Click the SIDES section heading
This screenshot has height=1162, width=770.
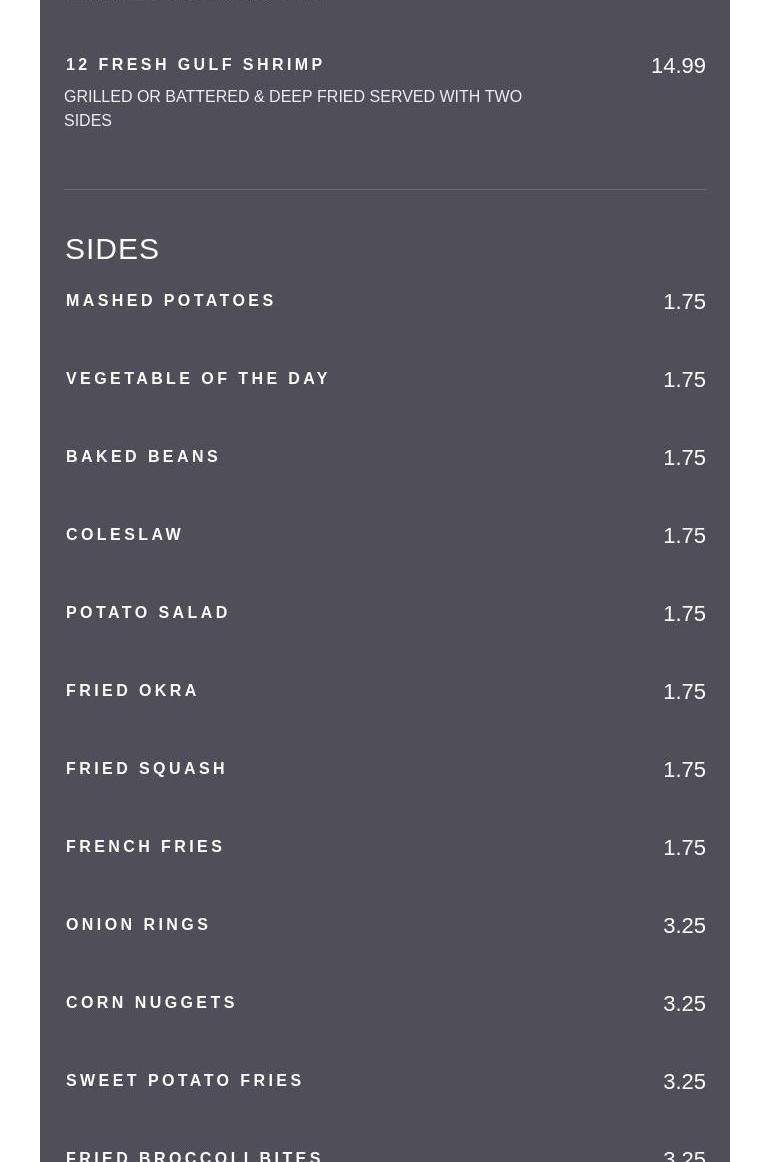(112, 249)
